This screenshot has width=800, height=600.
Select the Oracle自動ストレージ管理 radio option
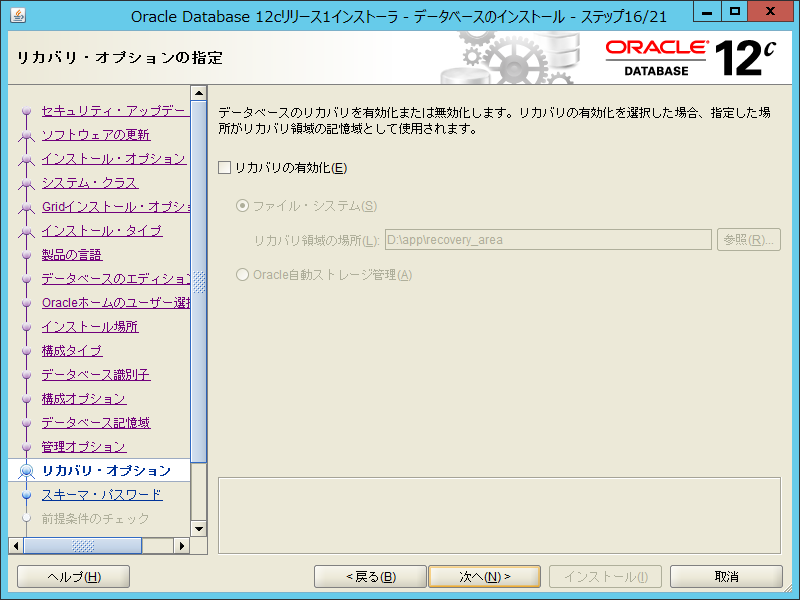pyautogui.click(x=242, y=275)
